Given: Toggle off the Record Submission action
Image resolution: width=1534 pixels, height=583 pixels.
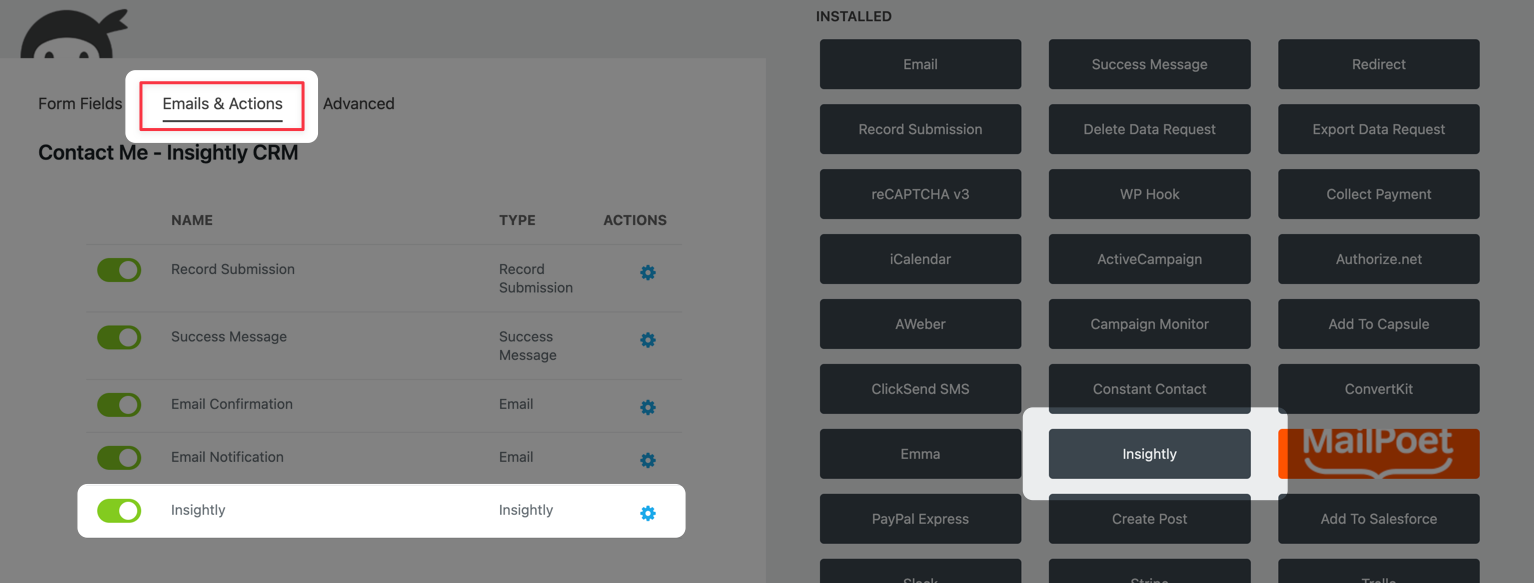Looking at the screenshot, I should click(x=119, y=269).
